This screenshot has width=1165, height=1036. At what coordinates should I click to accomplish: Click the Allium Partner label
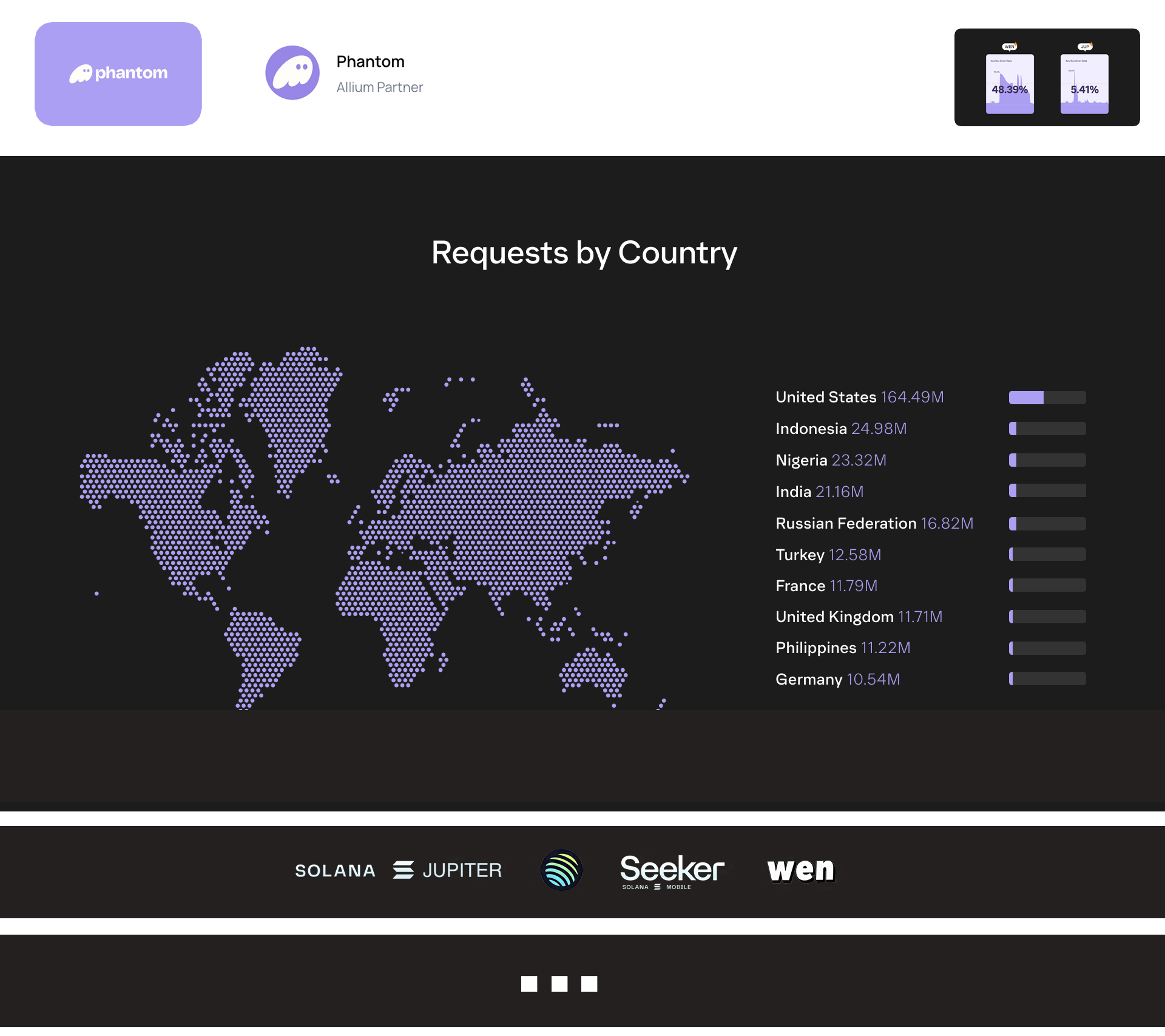click(x=380, y=87)
